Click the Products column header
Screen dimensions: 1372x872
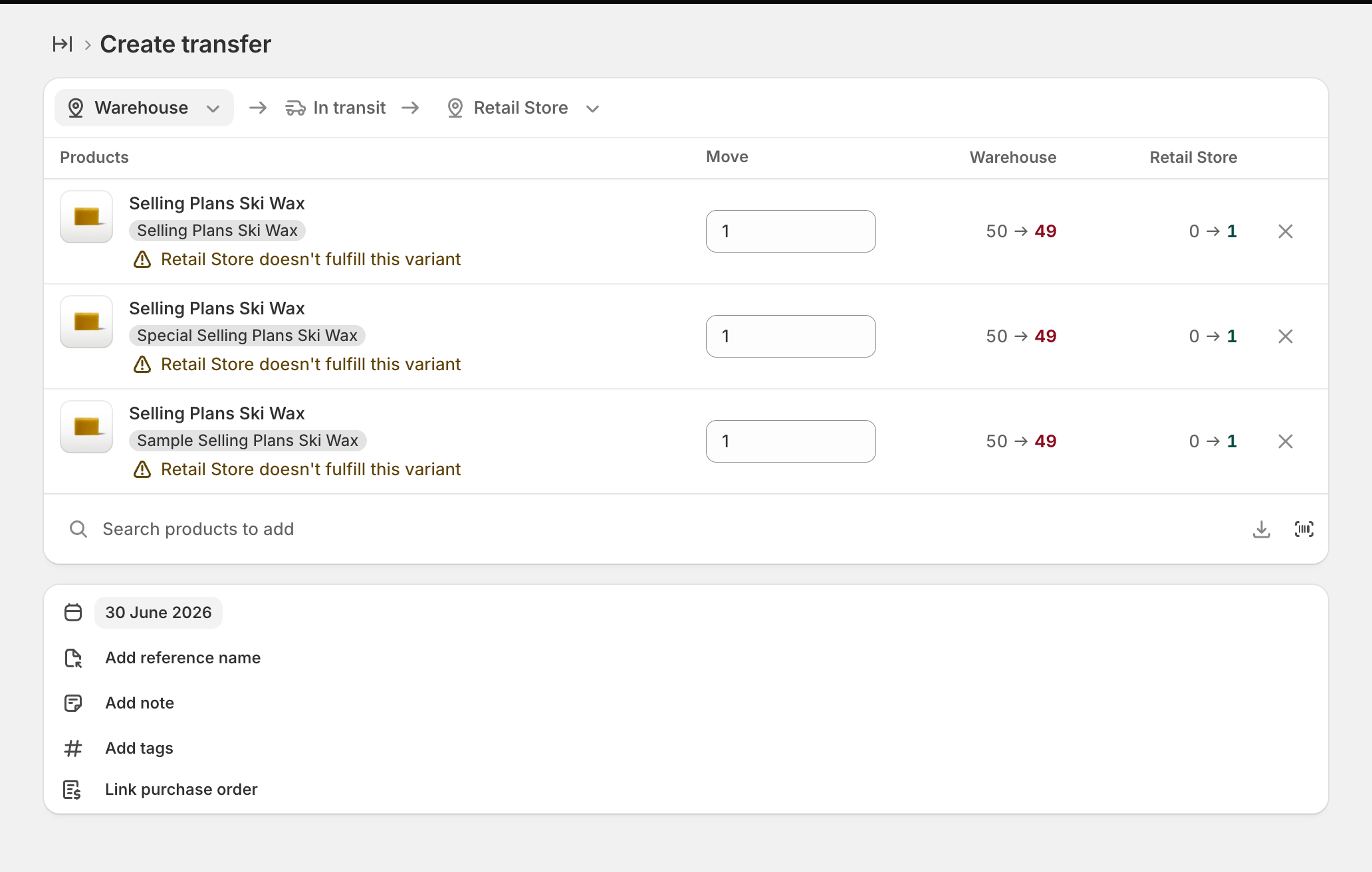click(x=94, y=158)
